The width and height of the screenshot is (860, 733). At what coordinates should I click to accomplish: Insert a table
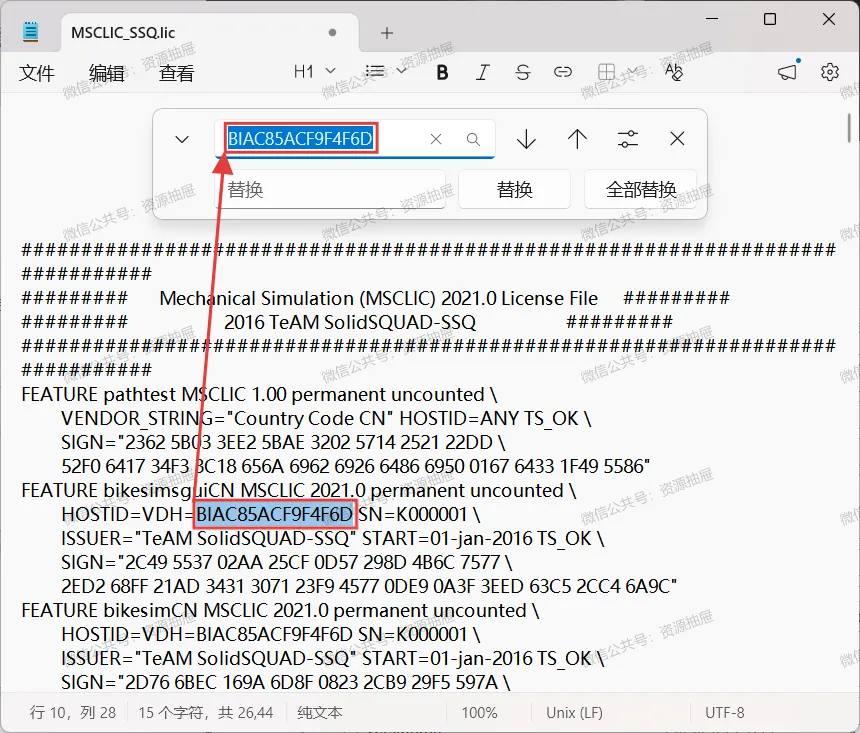point(606,72)
